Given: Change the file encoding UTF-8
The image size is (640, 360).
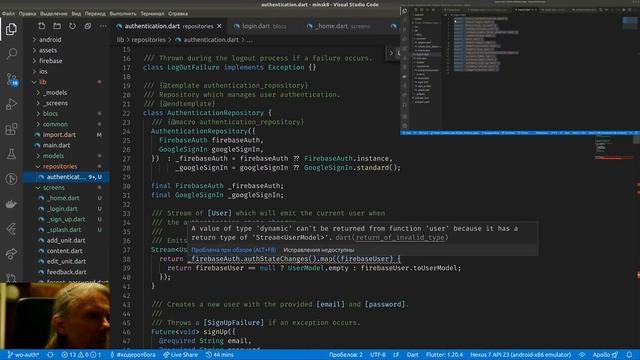Looking at the screenshot, I should click(x=378, y=355).
